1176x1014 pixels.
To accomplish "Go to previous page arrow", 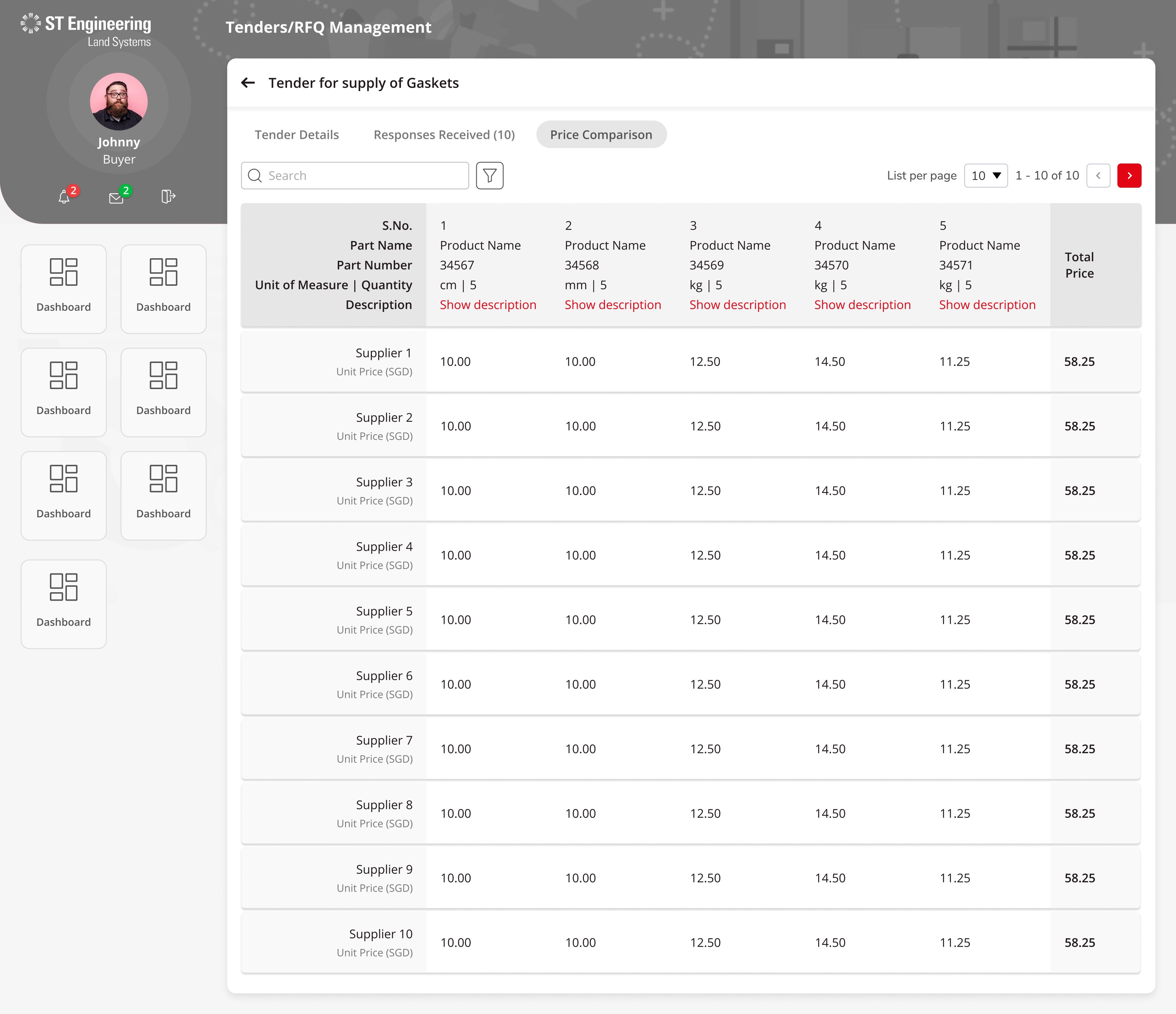I will pos(1098,176).
